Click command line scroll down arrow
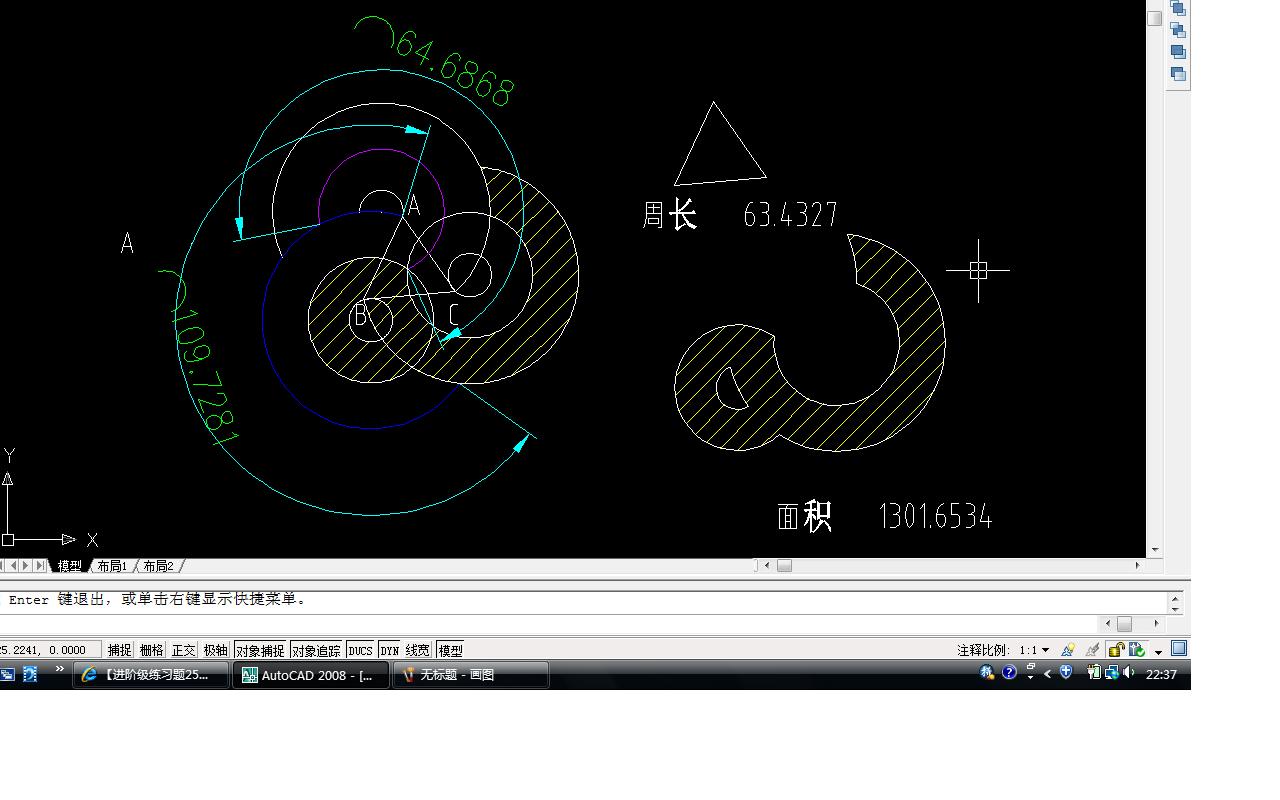The image size is (1280, 800). pos(1176,608)
